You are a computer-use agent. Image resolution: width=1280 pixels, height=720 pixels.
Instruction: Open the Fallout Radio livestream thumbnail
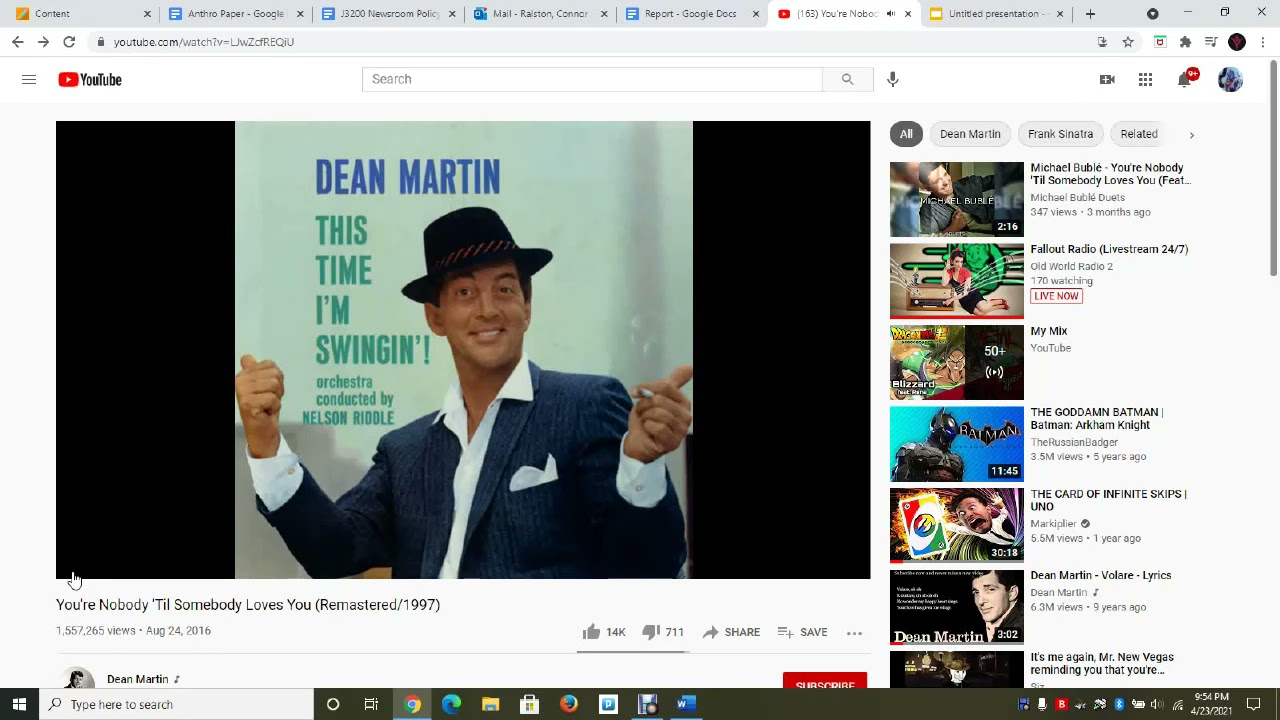[957, 281]
